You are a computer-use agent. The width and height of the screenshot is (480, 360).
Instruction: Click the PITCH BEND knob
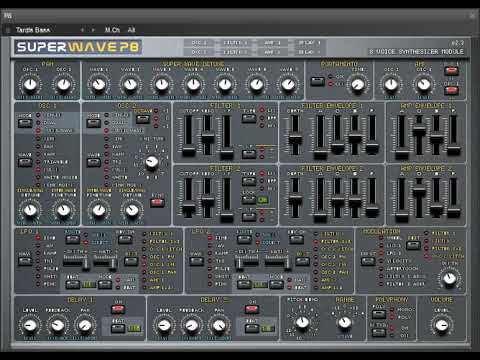(303, 322)
